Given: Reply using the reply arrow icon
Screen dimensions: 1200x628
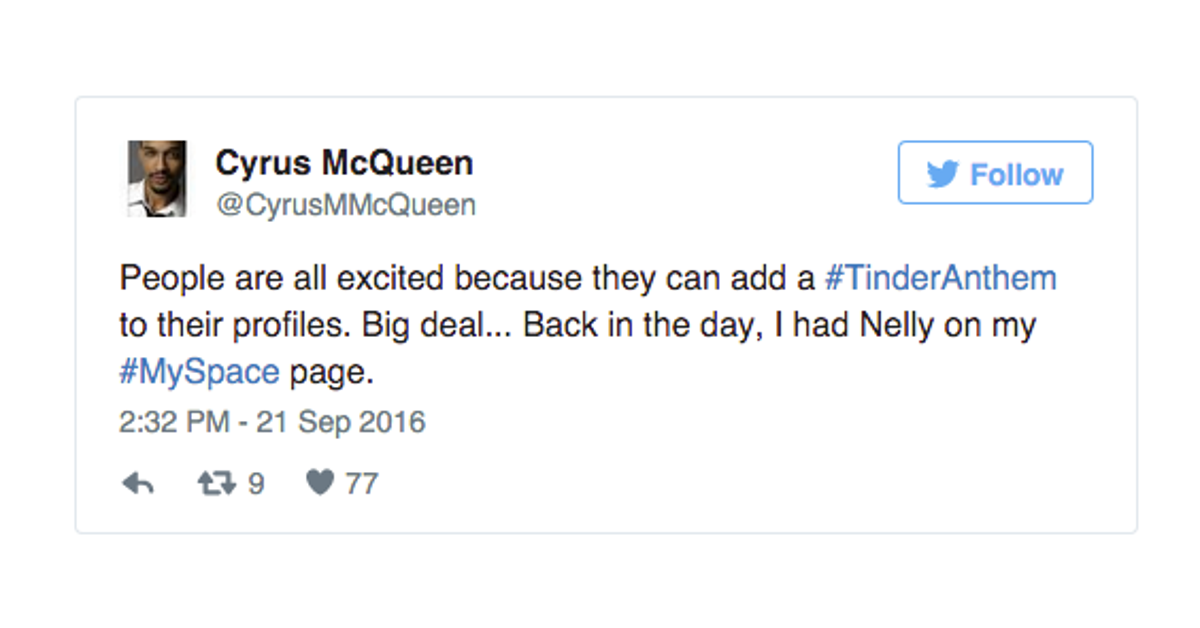Looking at the screenshot, I should tap(138, 482).
